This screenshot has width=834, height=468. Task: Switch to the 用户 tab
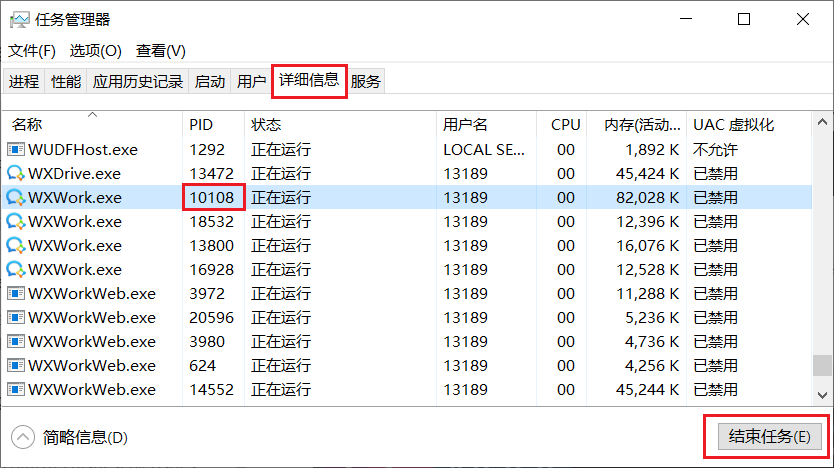click(x=252, y=81)
